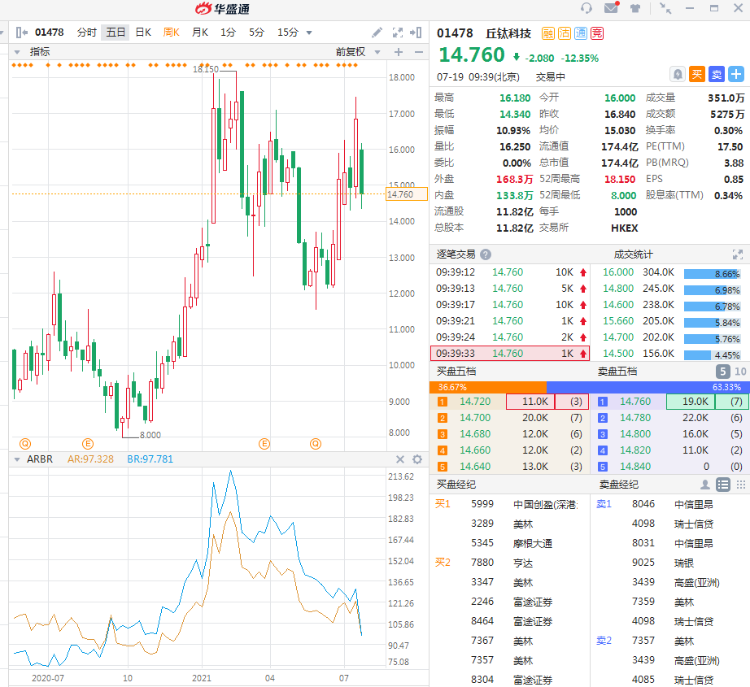Click the 沽 short-sell tag icon
This screenshot has width=750, height=687.
564,33
